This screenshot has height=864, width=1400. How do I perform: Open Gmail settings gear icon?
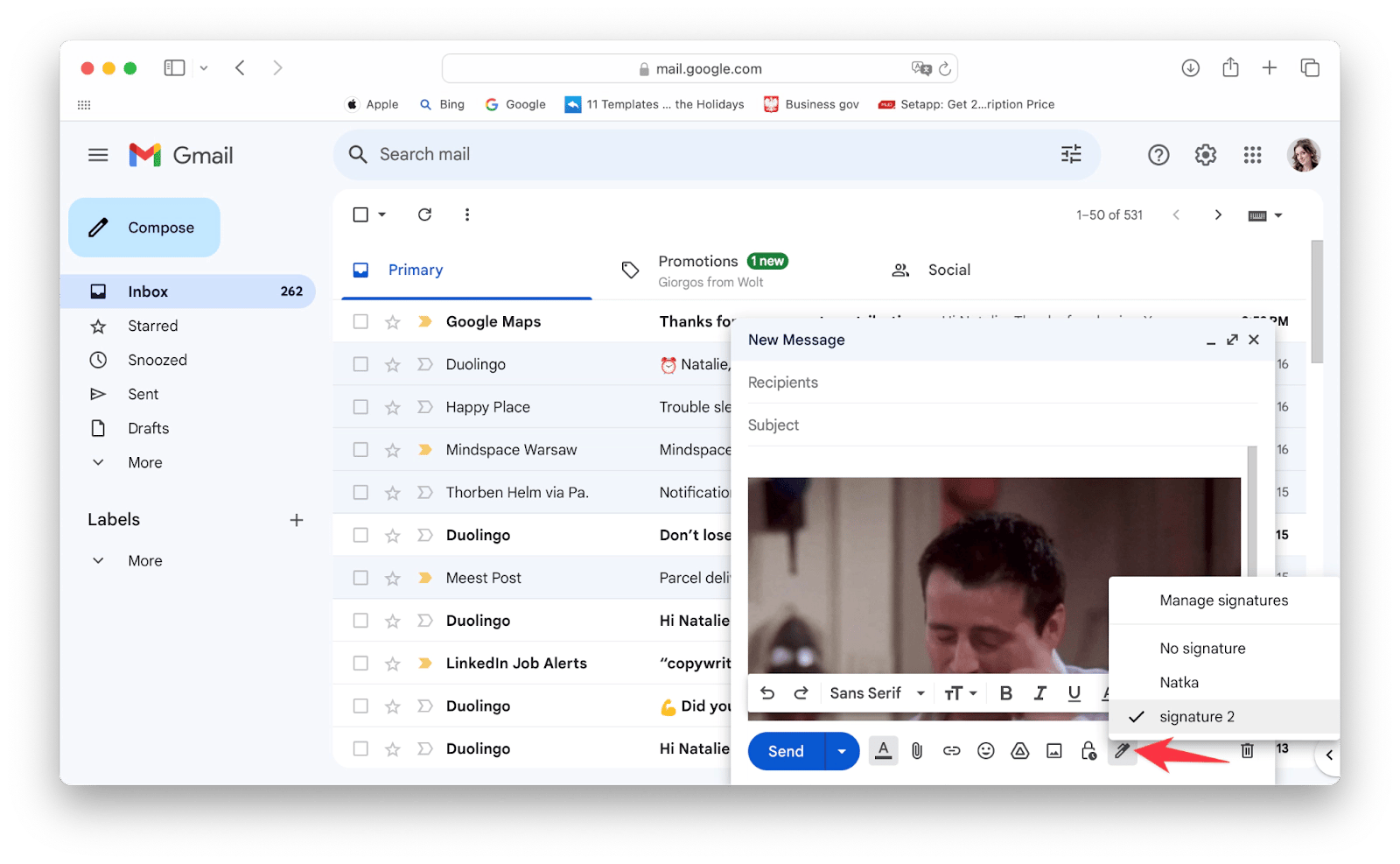click(1206, 155)
